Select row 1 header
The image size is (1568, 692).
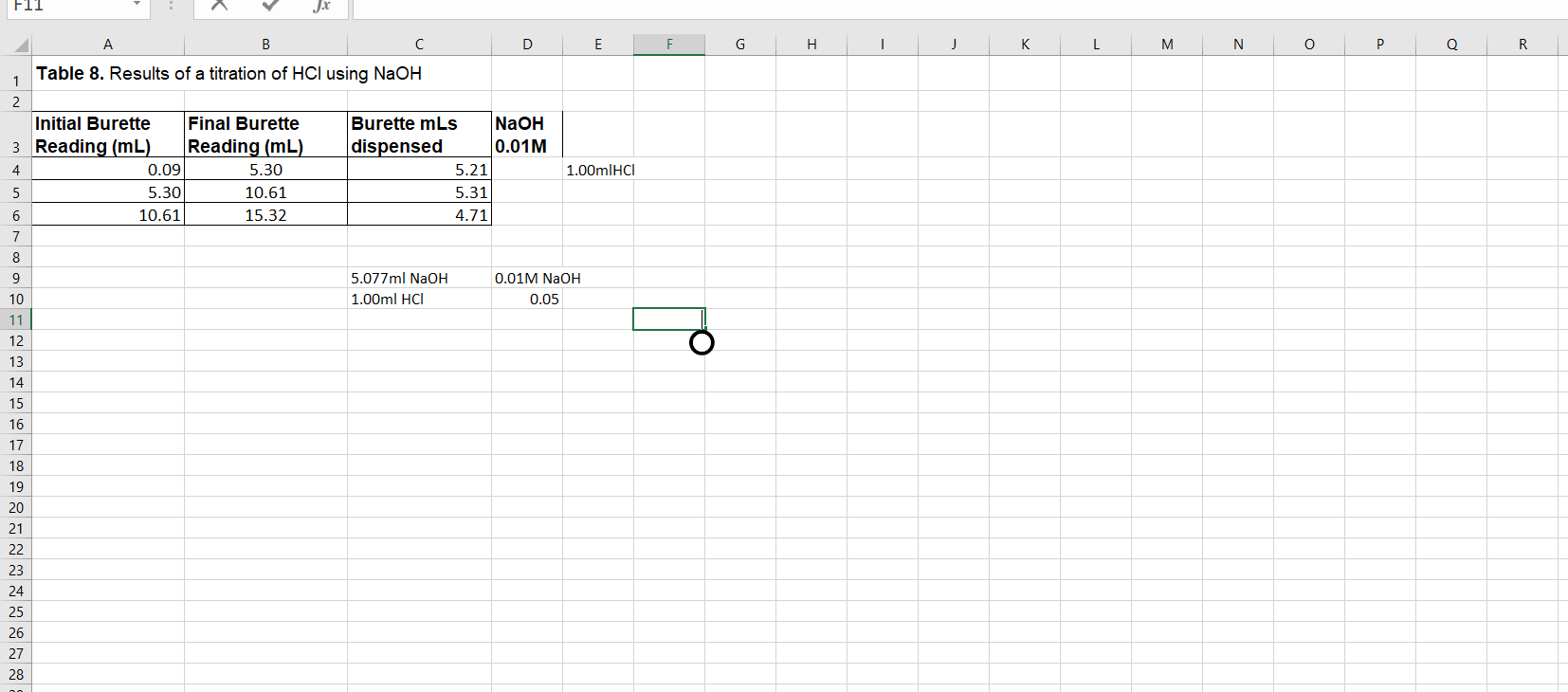16,74
